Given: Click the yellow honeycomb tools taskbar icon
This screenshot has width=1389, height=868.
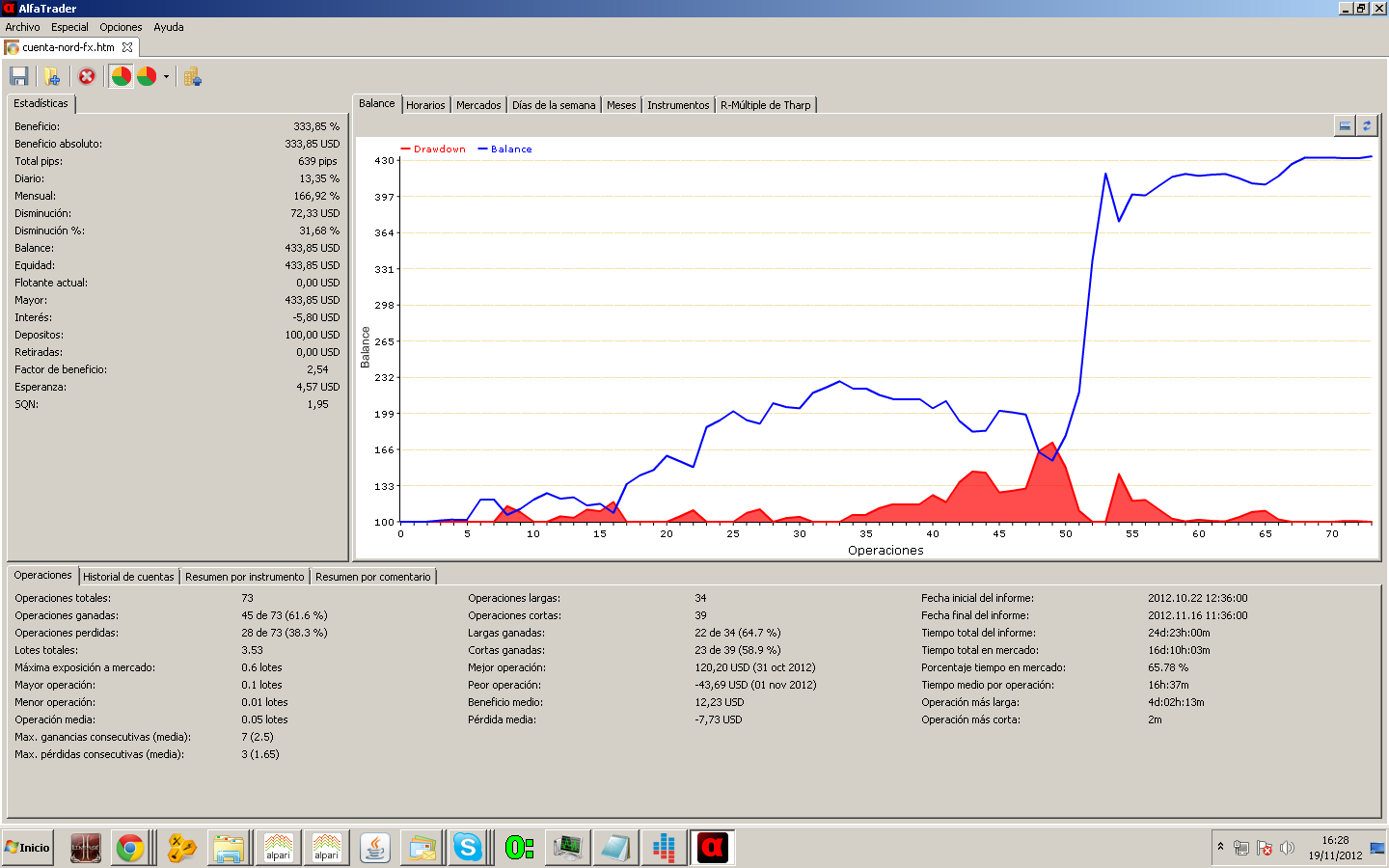Looking at the screenshot, I should (181, 848).
